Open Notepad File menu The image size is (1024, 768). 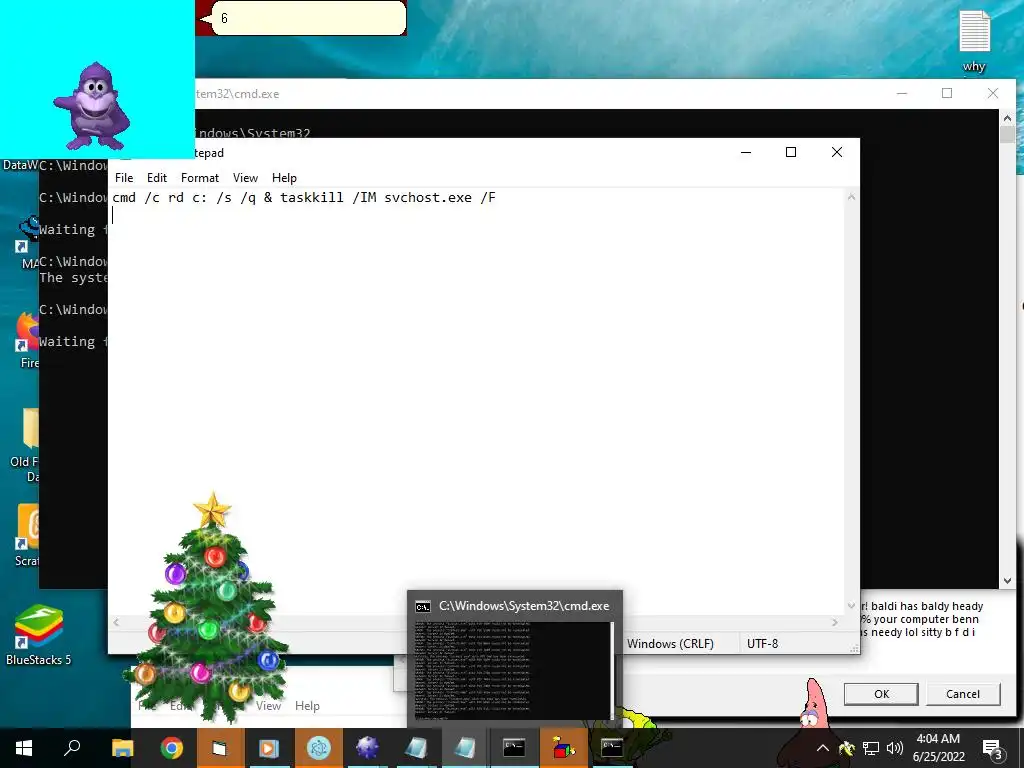[x=124, y=178]
